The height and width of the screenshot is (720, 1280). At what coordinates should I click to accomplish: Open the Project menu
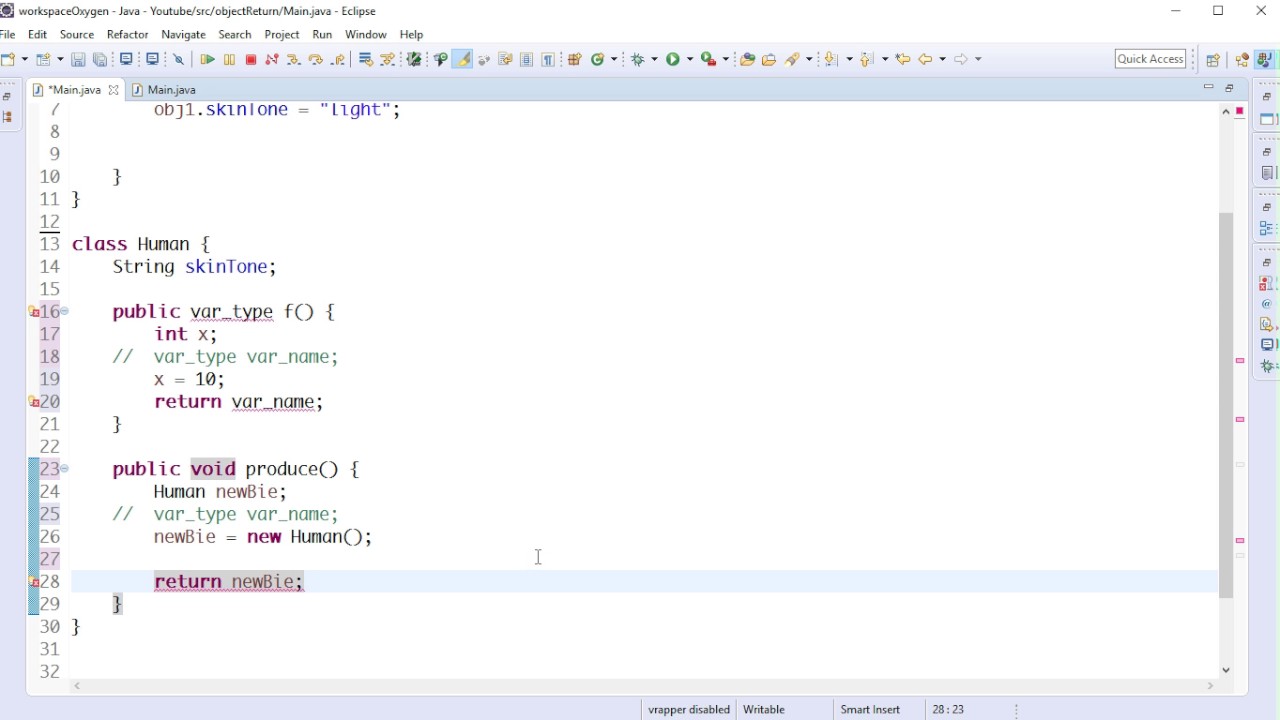point(282,34)
